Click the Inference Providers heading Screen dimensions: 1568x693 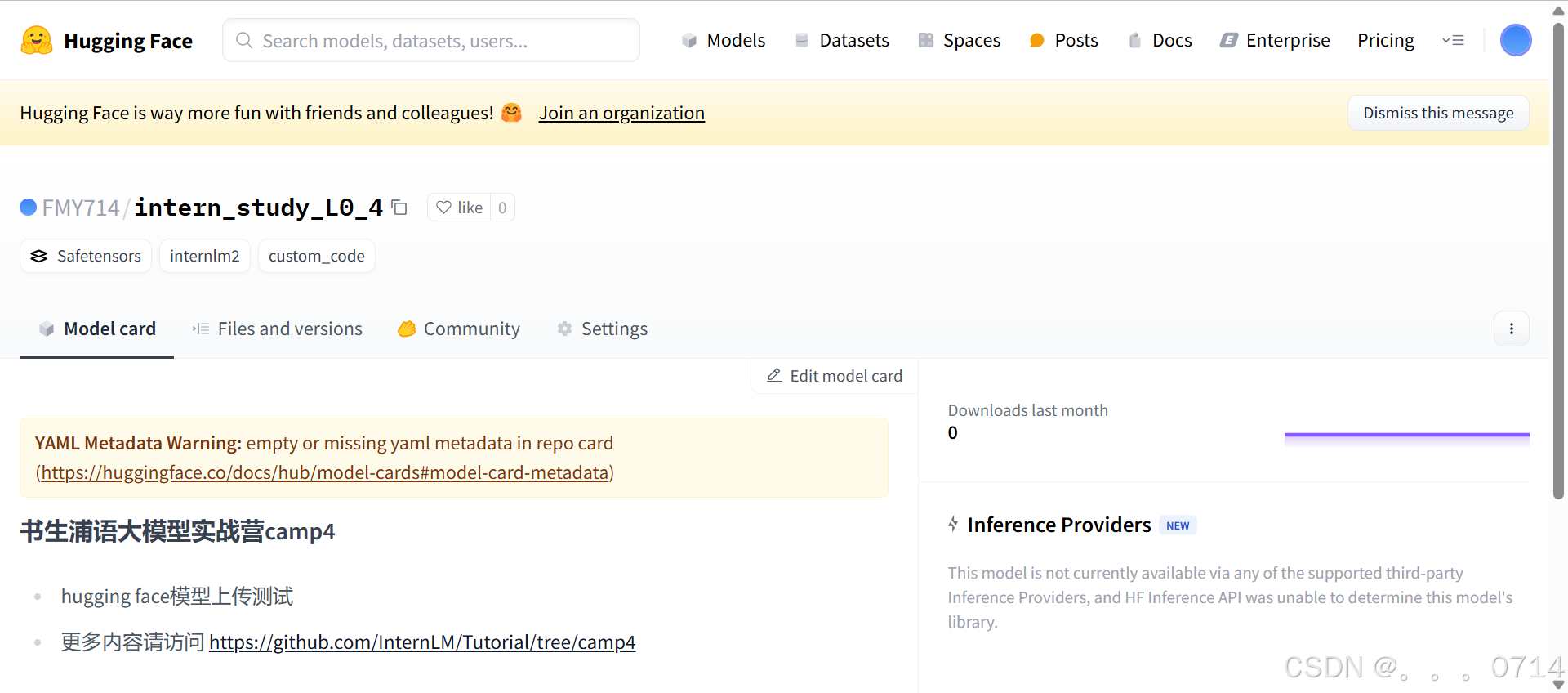1059,525
